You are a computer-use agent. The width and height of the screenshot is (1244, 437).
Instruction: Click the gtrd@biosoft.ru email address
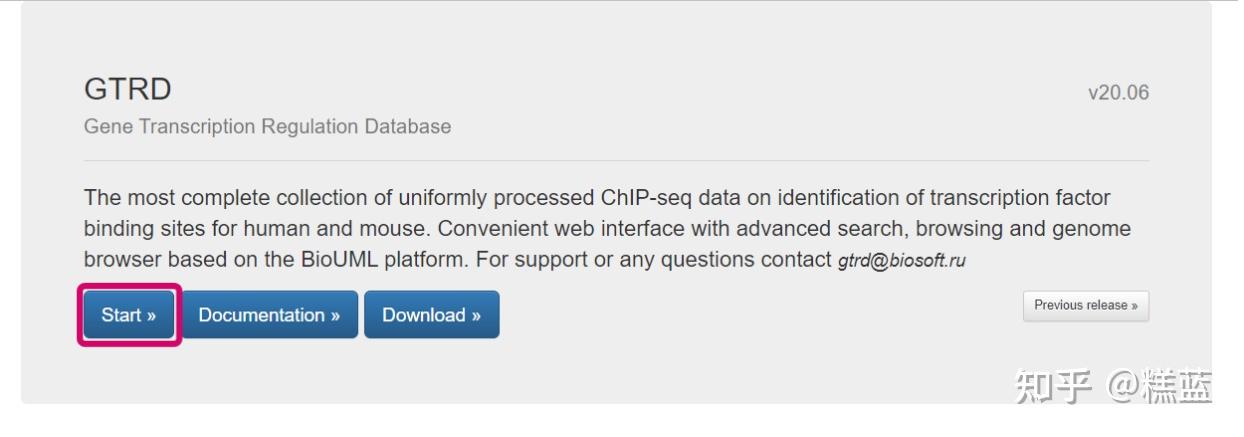[901, 261]
